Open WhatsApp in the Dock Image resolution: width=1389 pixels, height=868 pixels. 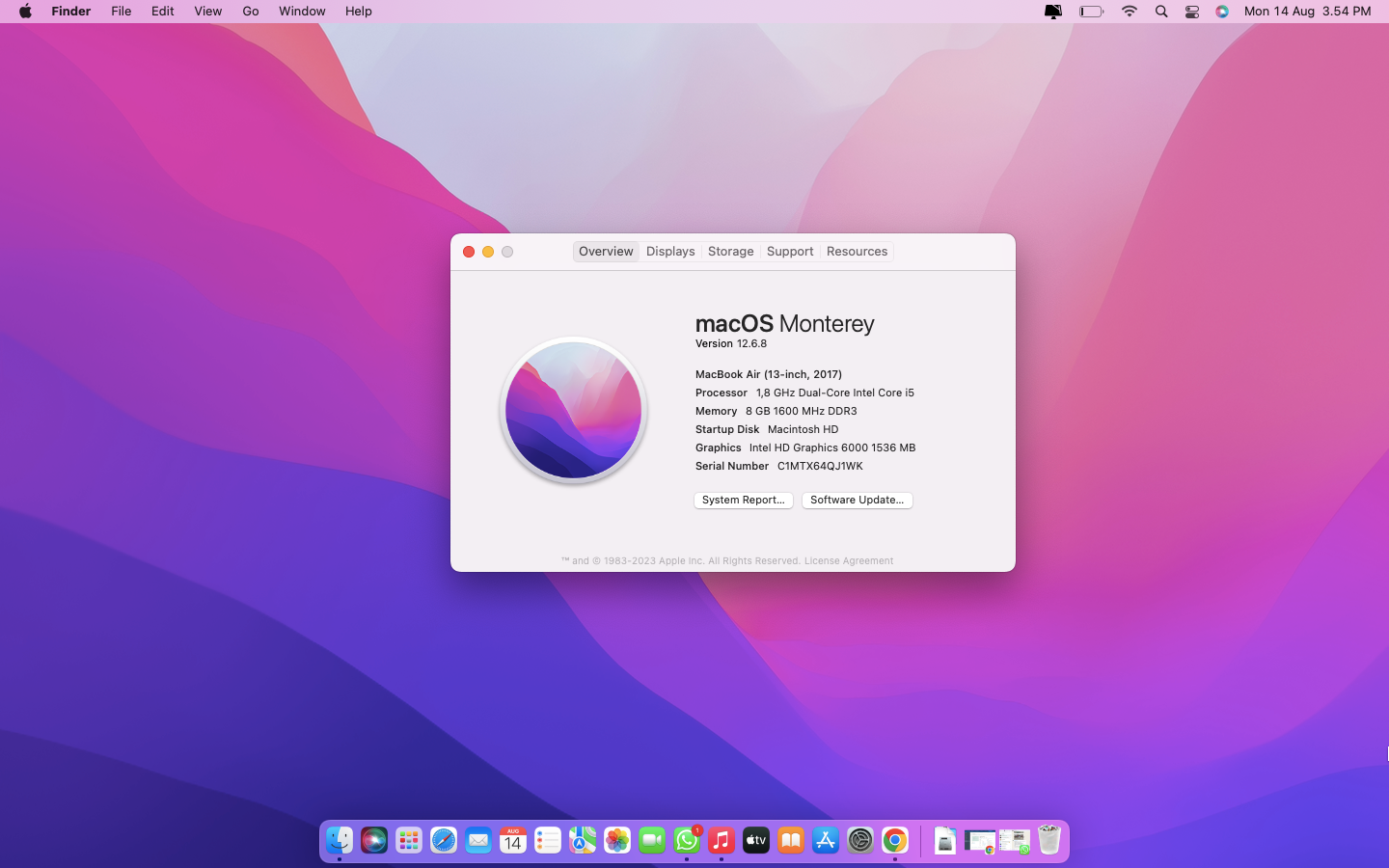pyautogui.click(x=687, y=841)
